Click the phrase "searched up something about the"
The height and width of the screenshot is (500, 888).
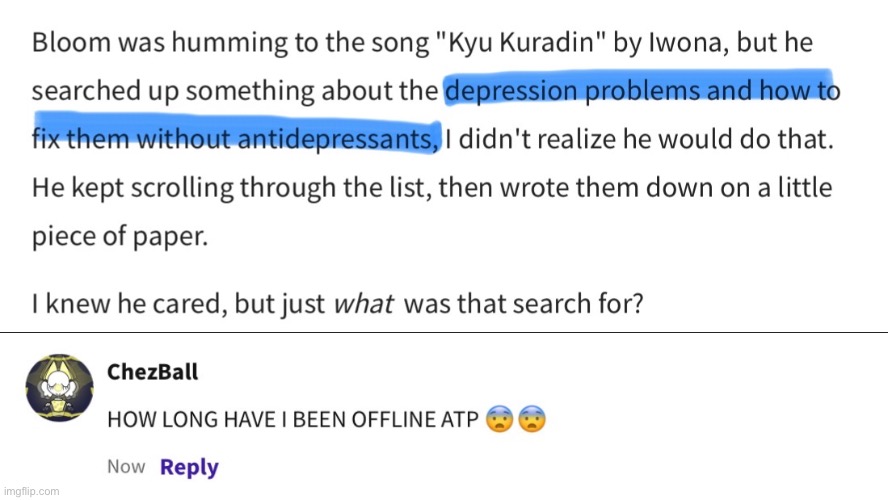coord(236,92)
